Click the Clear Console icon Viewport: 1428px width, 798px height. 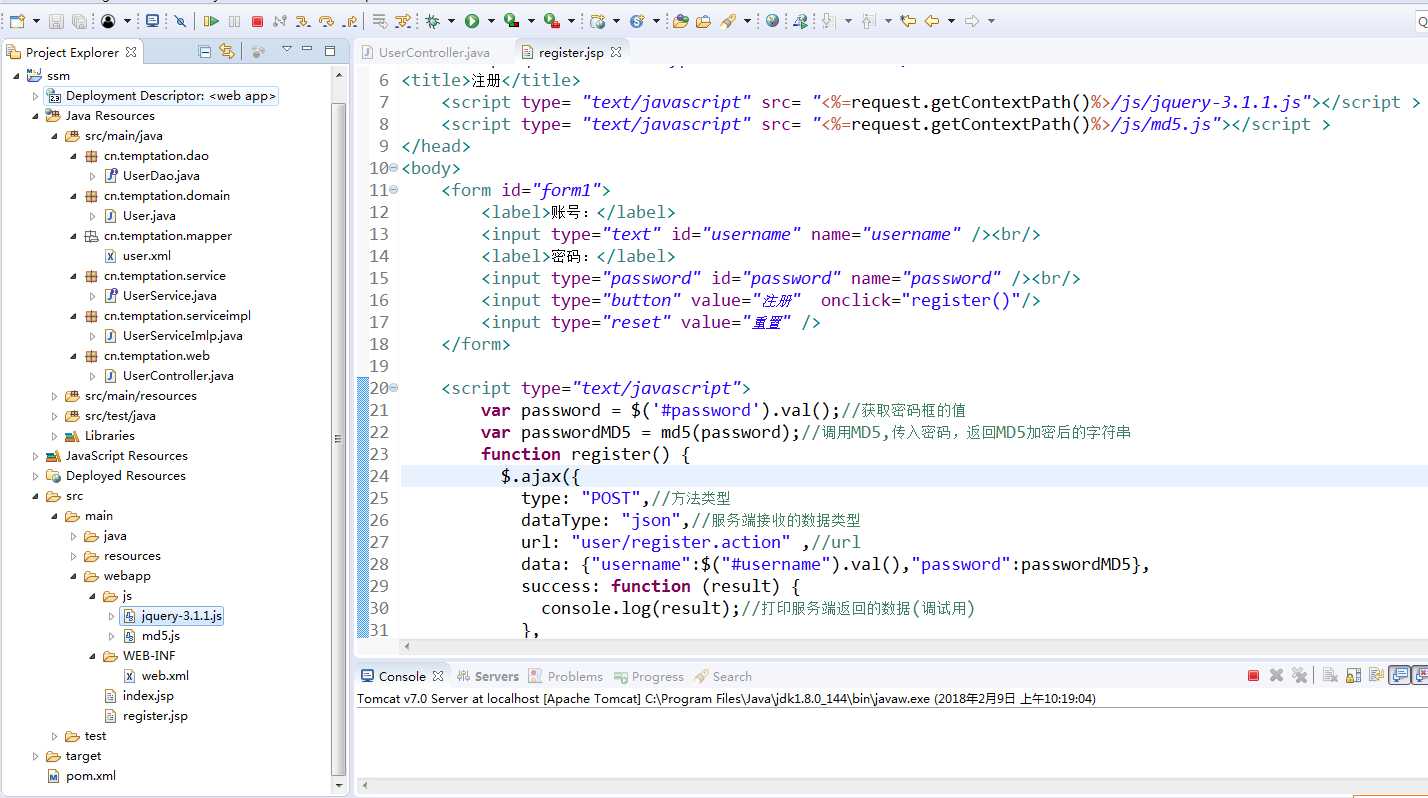pos(1330,676)
